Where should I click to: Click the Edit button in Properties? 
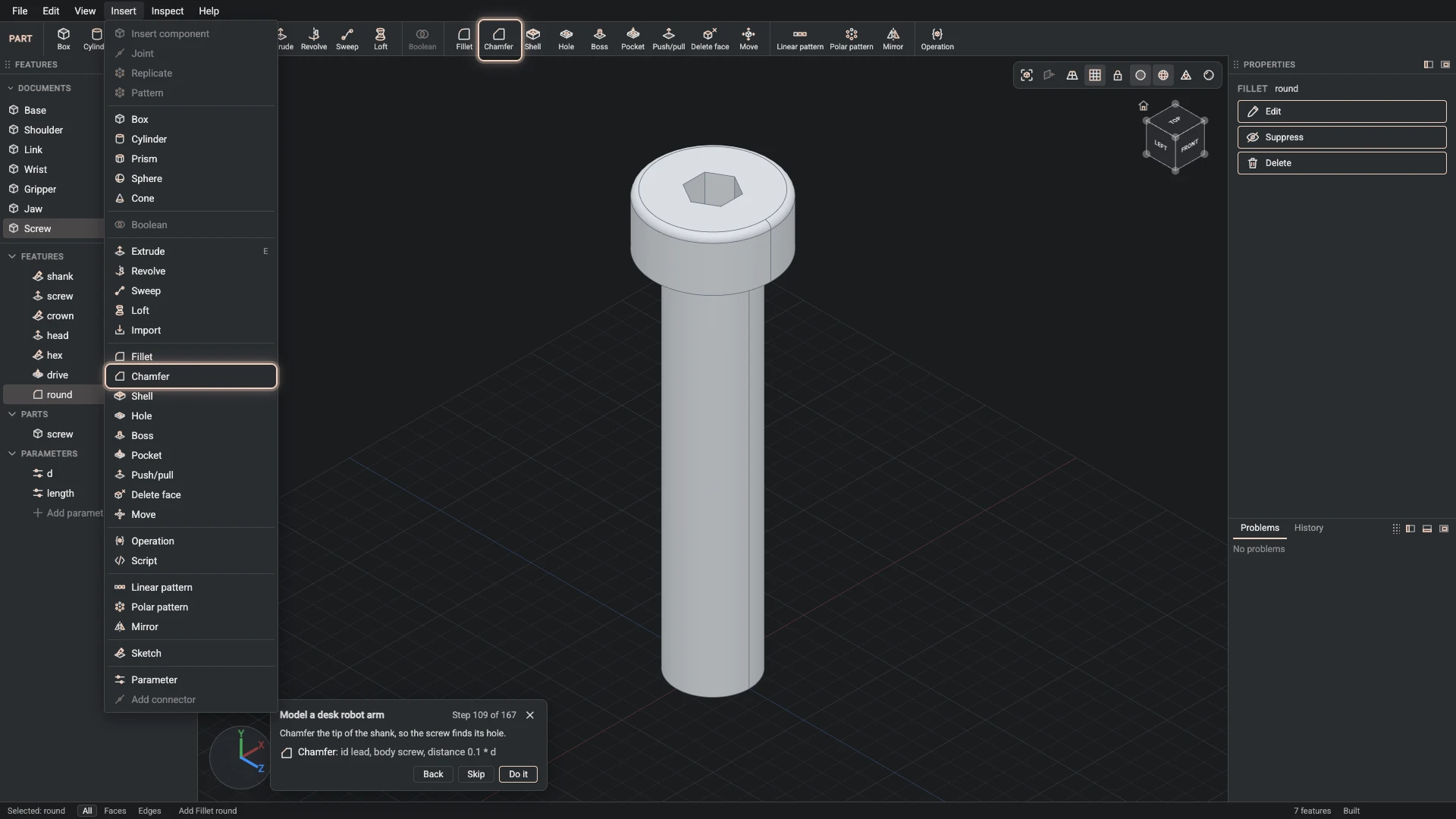coord(1342,111)
